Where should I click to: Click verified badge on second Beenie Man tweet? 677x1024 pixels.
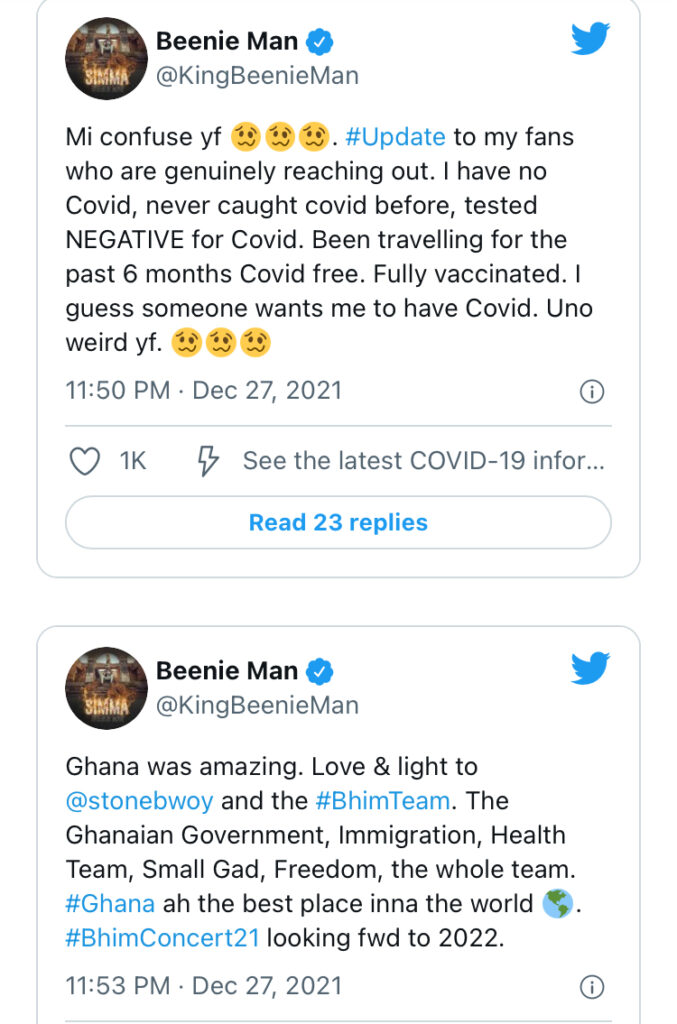321,671
